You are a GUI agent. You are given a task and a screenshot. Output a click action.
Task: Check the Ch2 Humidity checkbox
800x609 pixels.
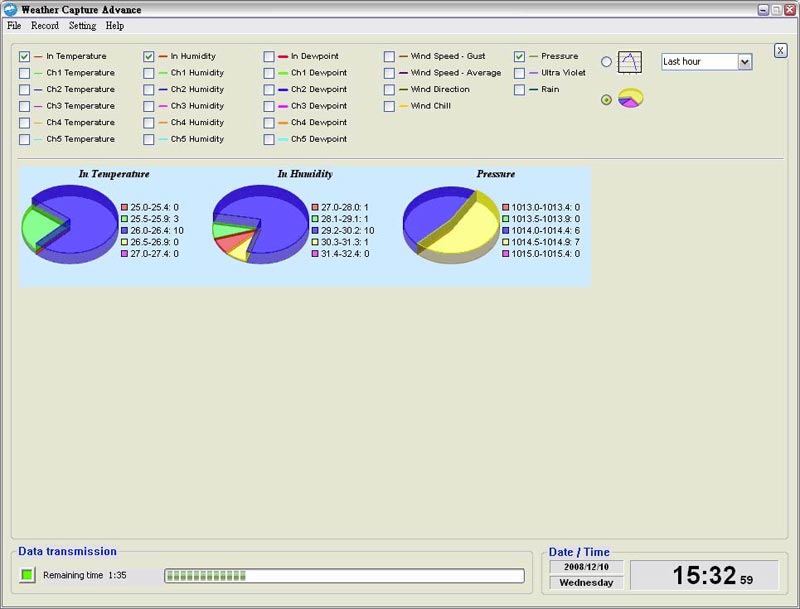click(x=148, y=89)
